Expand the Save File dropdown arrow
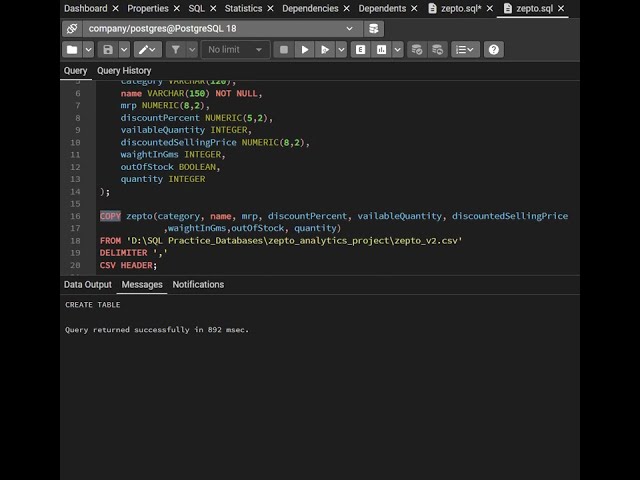This screenshot has width=640, height=480. coord(124,50)
